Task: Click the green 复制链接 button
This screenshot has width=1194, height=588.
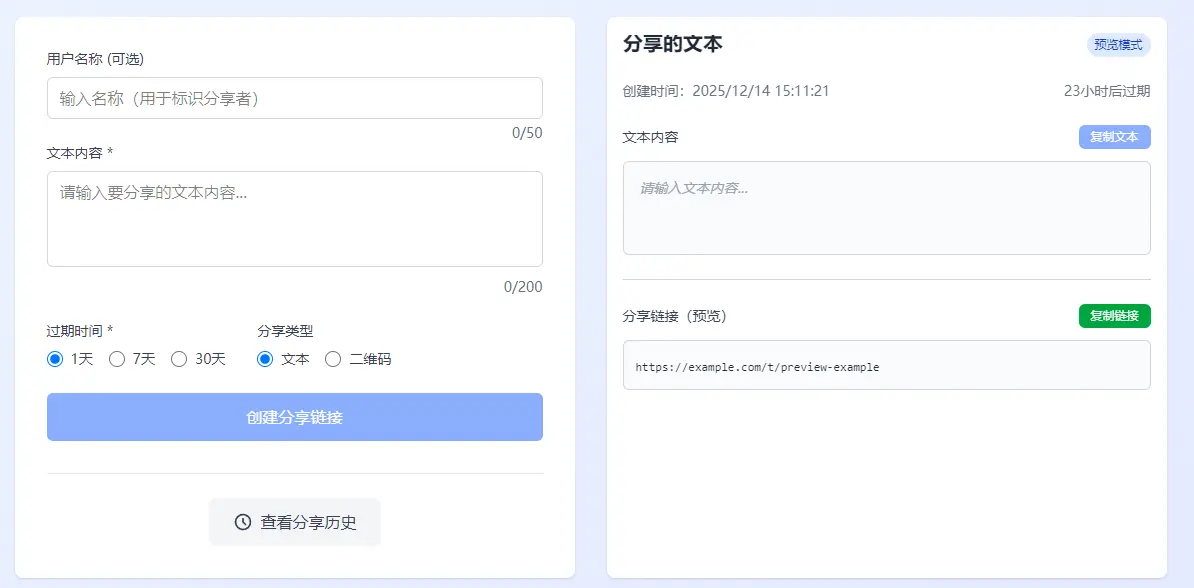Action: click(x=1114, y=314)
